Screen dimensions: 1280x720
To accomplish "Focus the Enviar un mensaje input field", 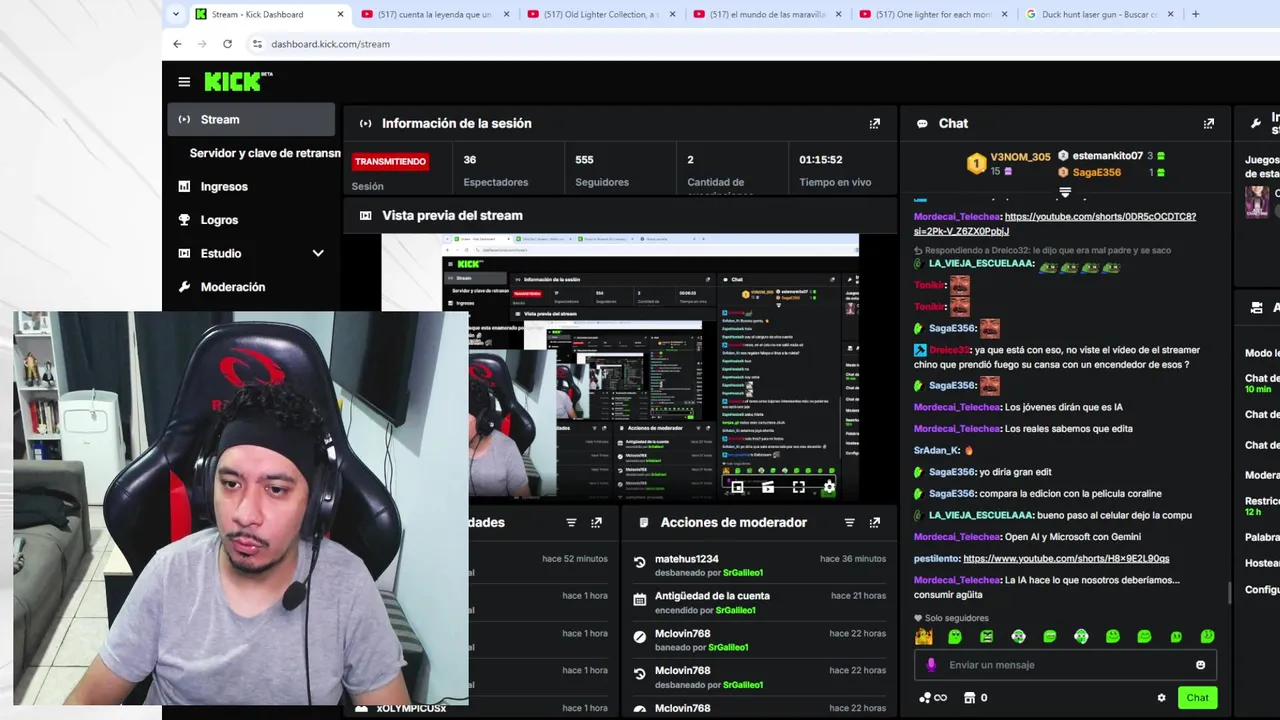I will pos(1065,665).
